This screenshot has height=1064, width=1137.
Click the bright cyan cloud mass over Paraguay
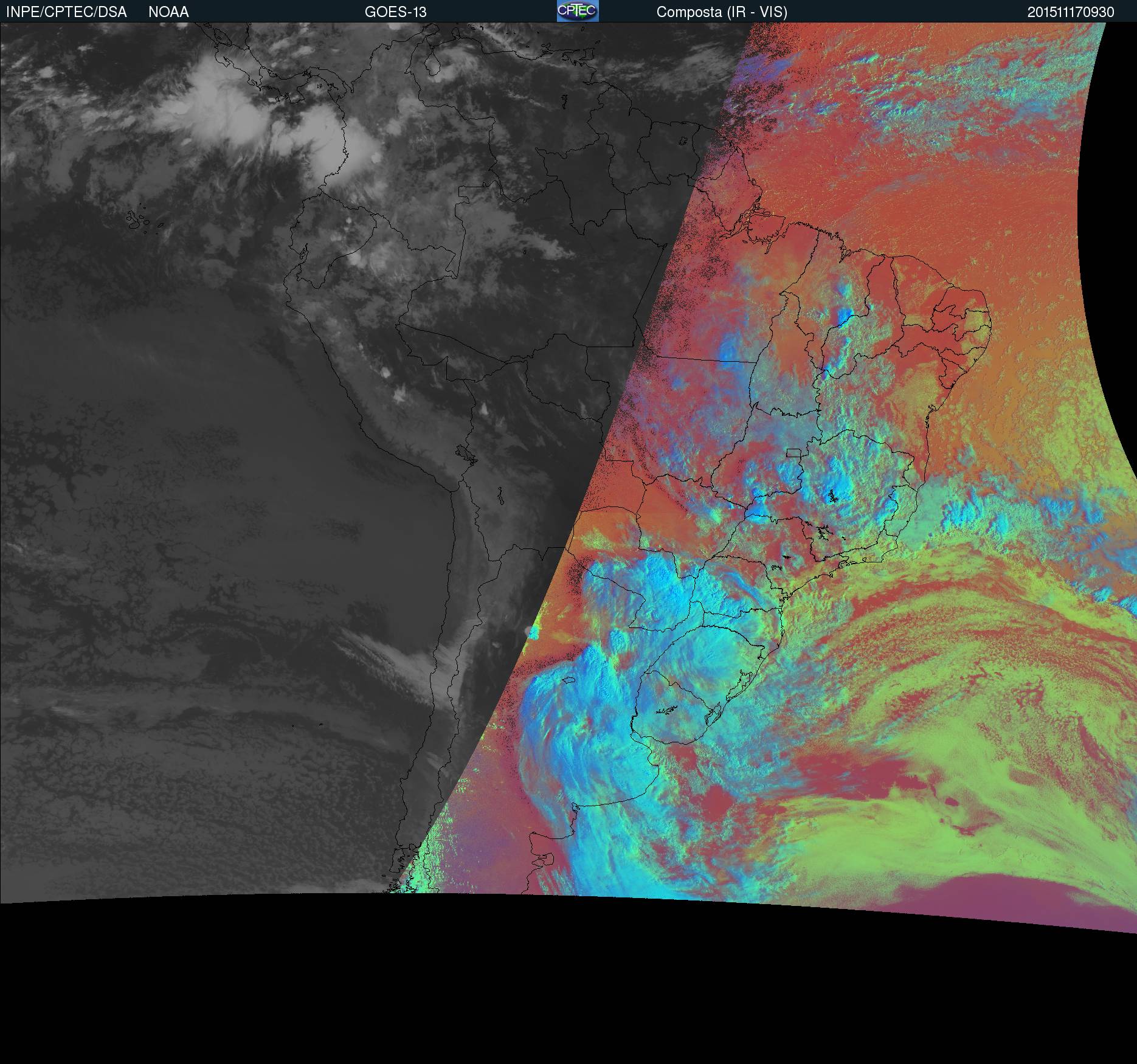tap(657, 584)
